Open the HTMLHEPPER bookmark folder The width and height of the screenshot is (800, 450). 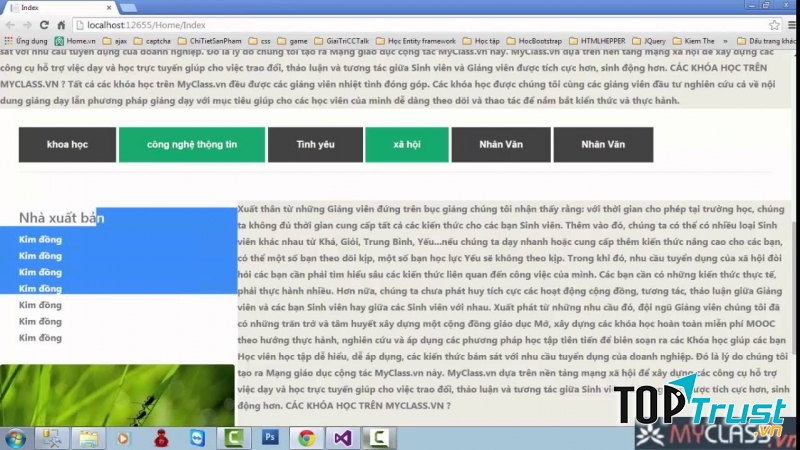point(597,41)
